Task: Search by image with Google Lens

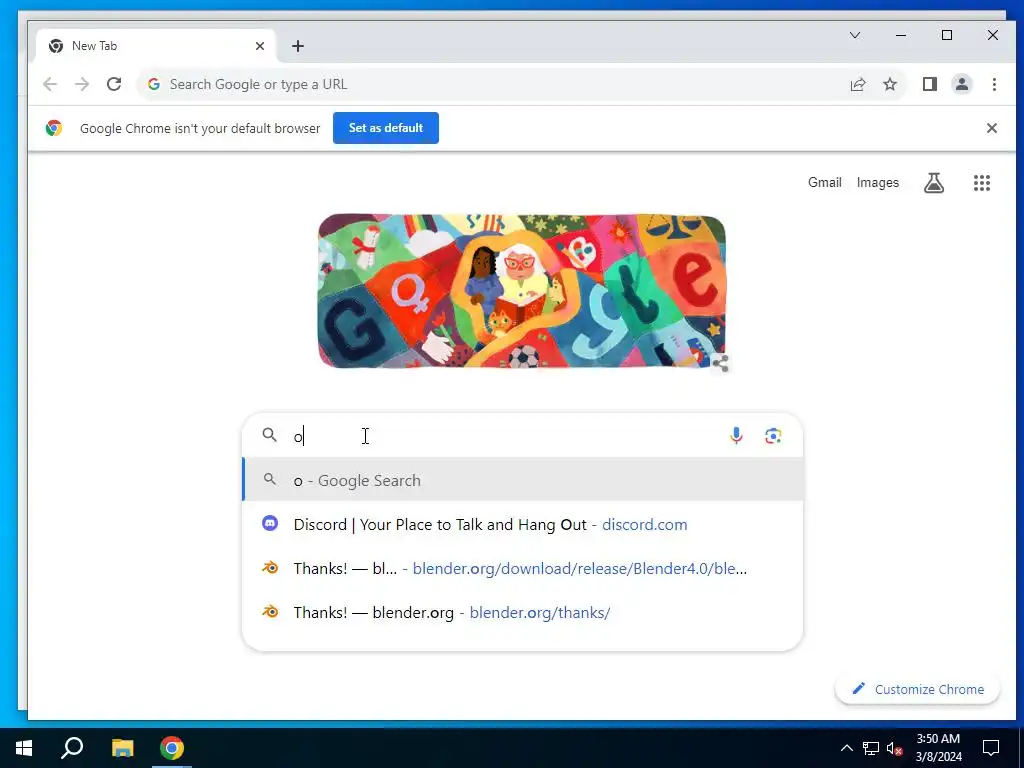Action: 773,436
